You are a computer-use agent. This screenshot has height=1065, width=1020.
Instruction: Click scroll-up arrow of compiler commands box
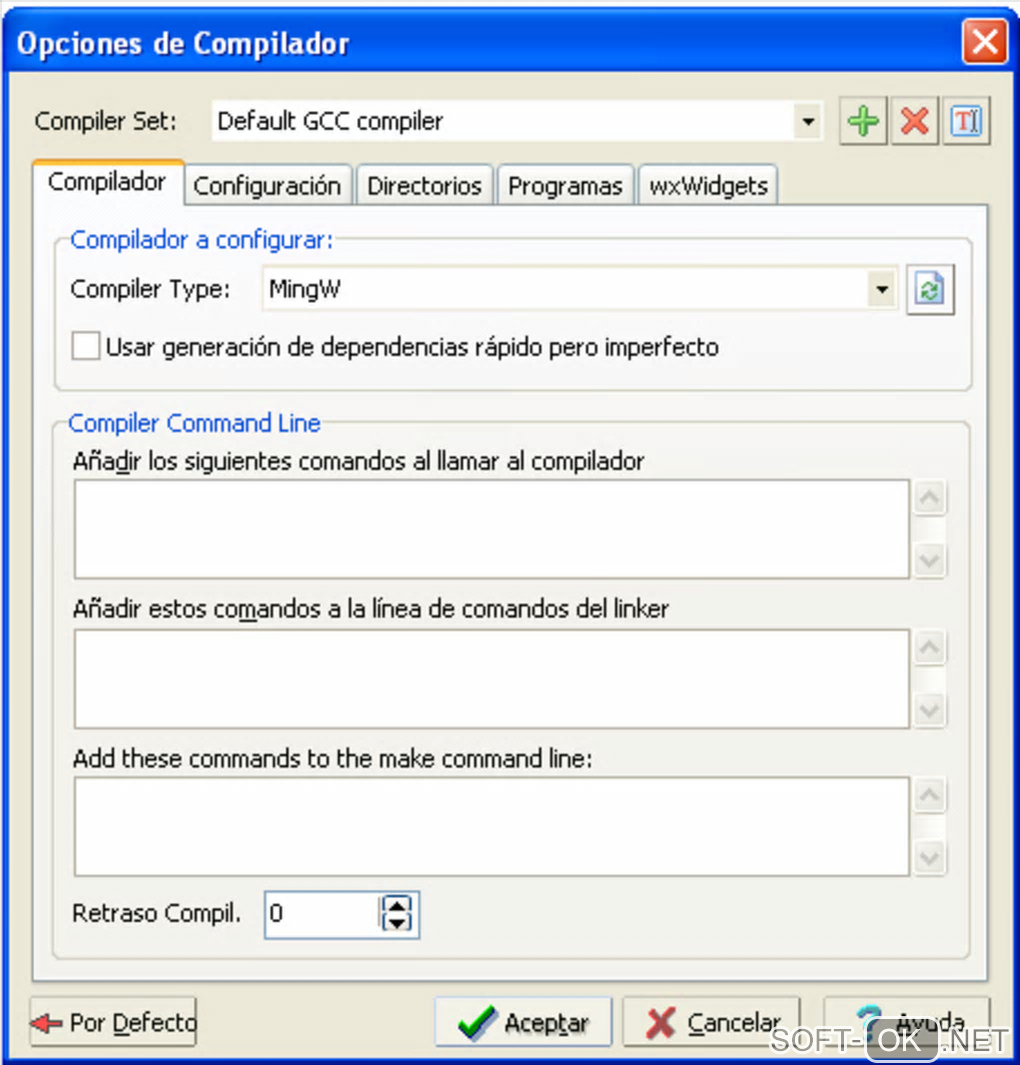click(x=930, y=499)
